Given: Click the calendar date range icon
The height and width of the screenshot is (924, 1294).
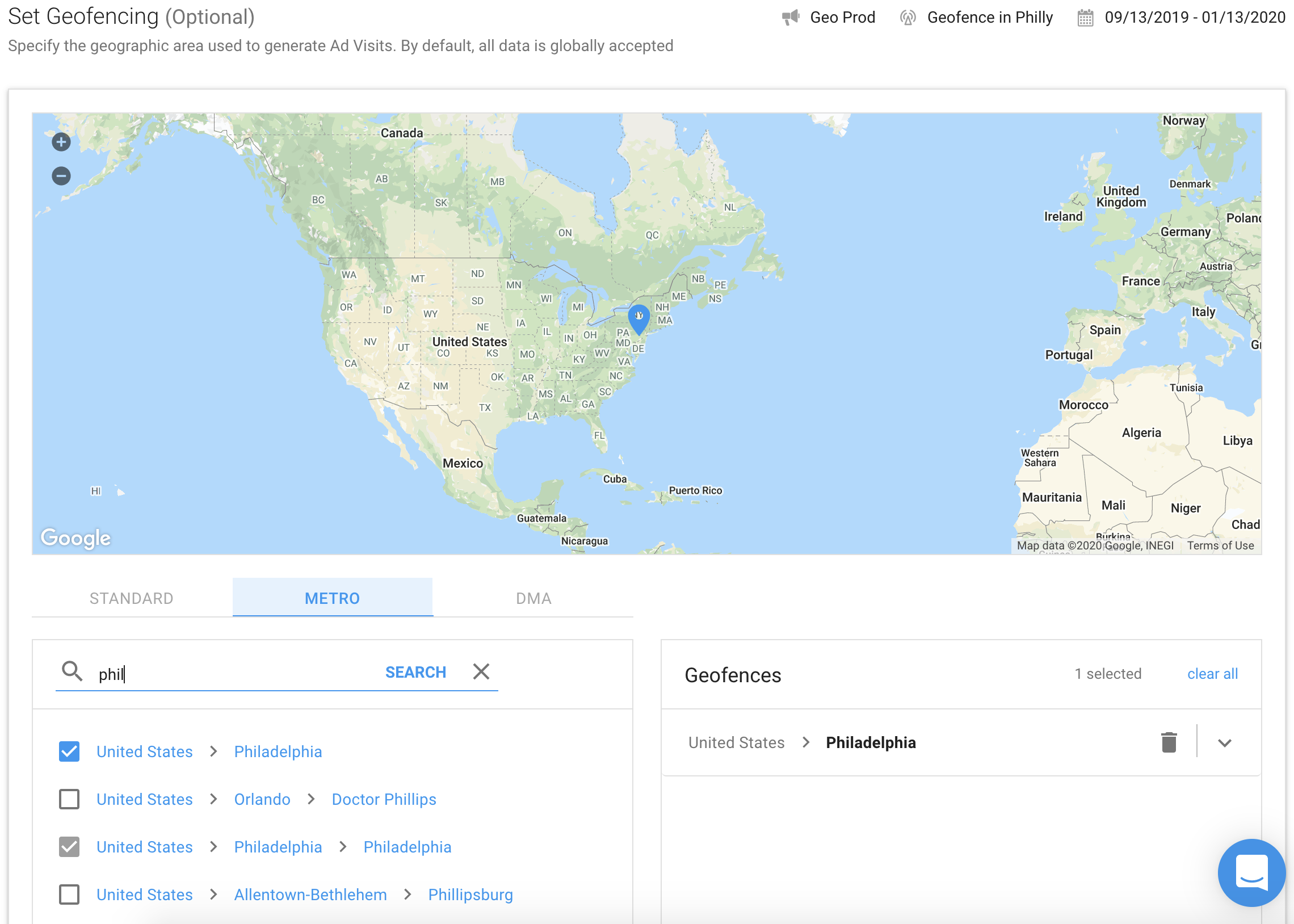Looking at the screenshot, I should coord(1085,18).
